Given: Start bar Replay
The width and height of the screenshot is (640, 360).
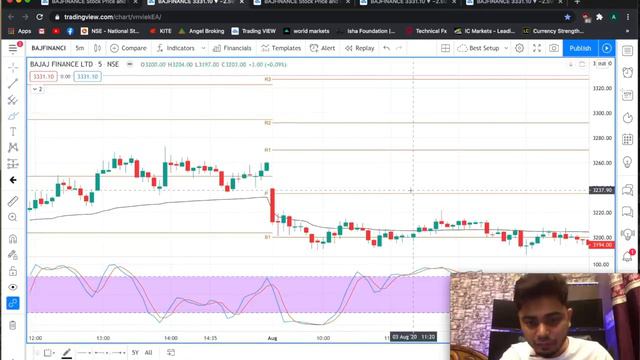Looking at the screenshot, I should click(360, 48).
